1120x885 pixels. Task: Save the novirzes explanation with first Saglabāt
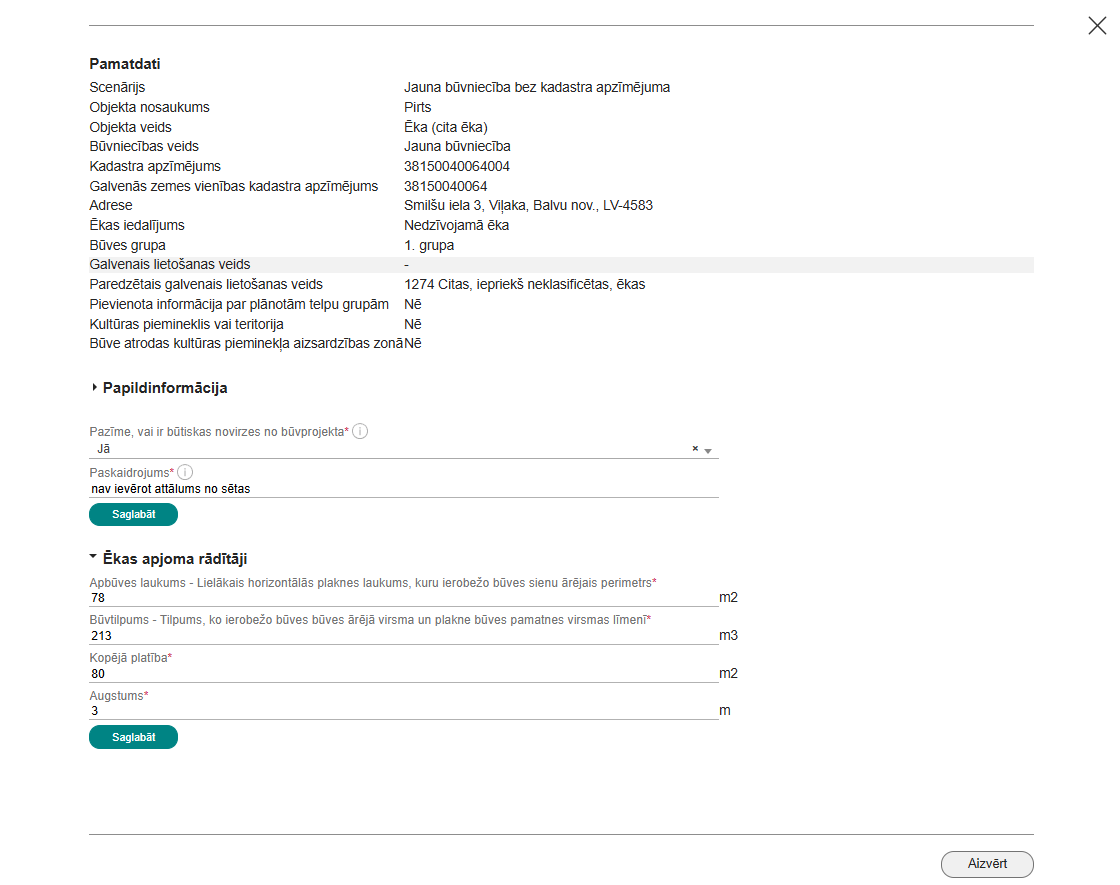coord(134,514)
